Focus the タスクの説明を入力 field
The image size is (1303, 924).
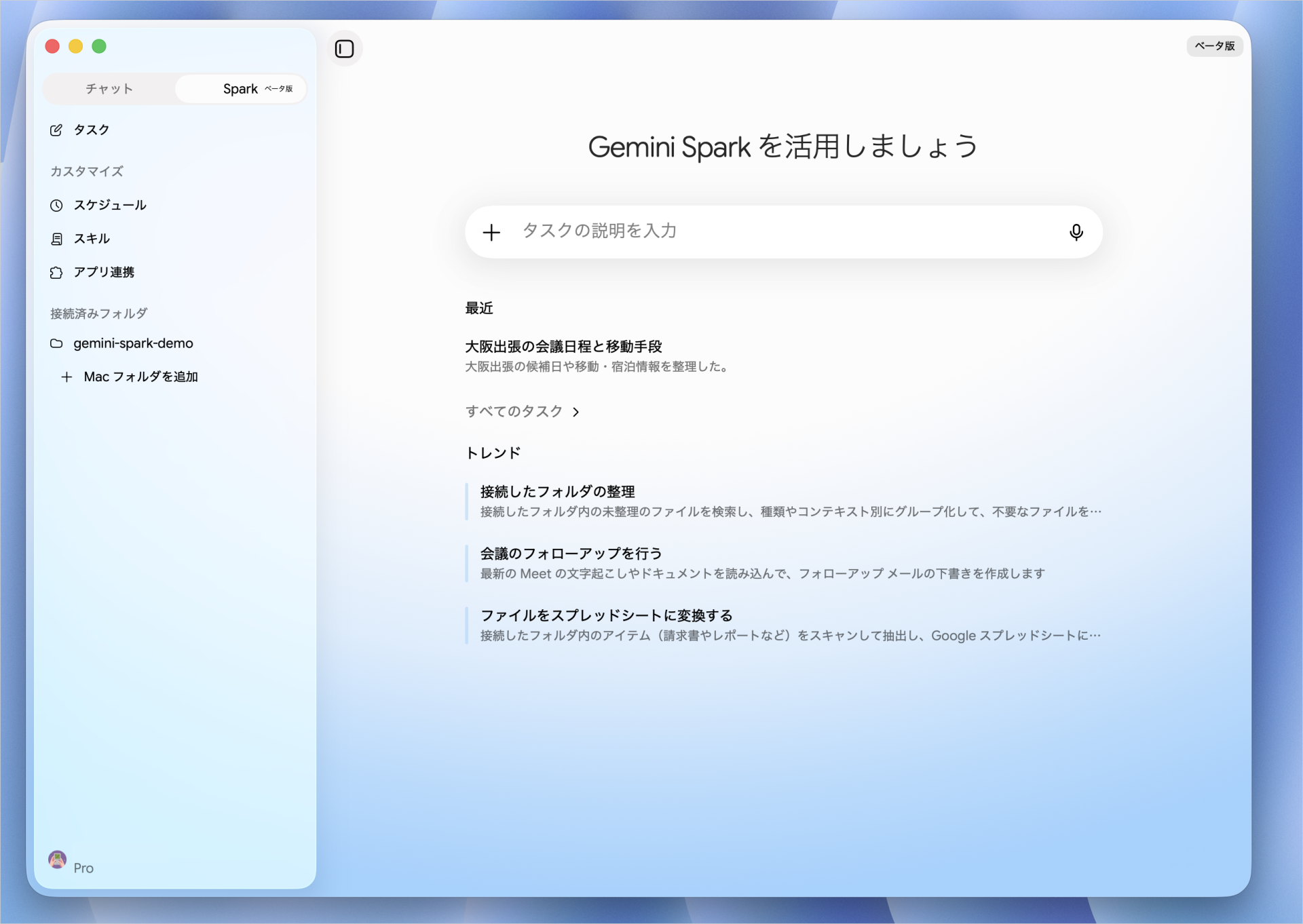click(782, 231)
